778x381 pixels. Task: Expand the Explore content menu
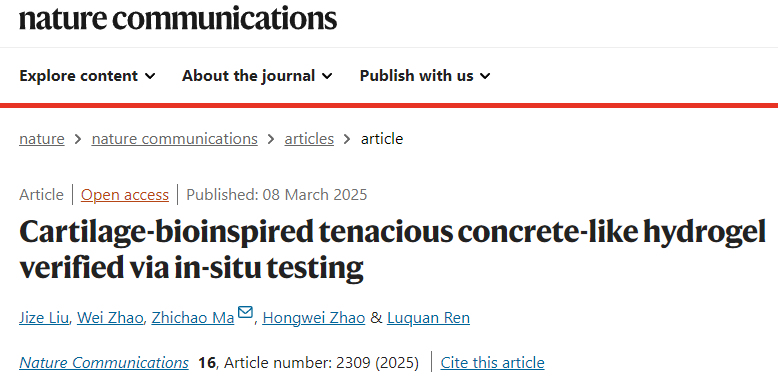coord(87,76)
